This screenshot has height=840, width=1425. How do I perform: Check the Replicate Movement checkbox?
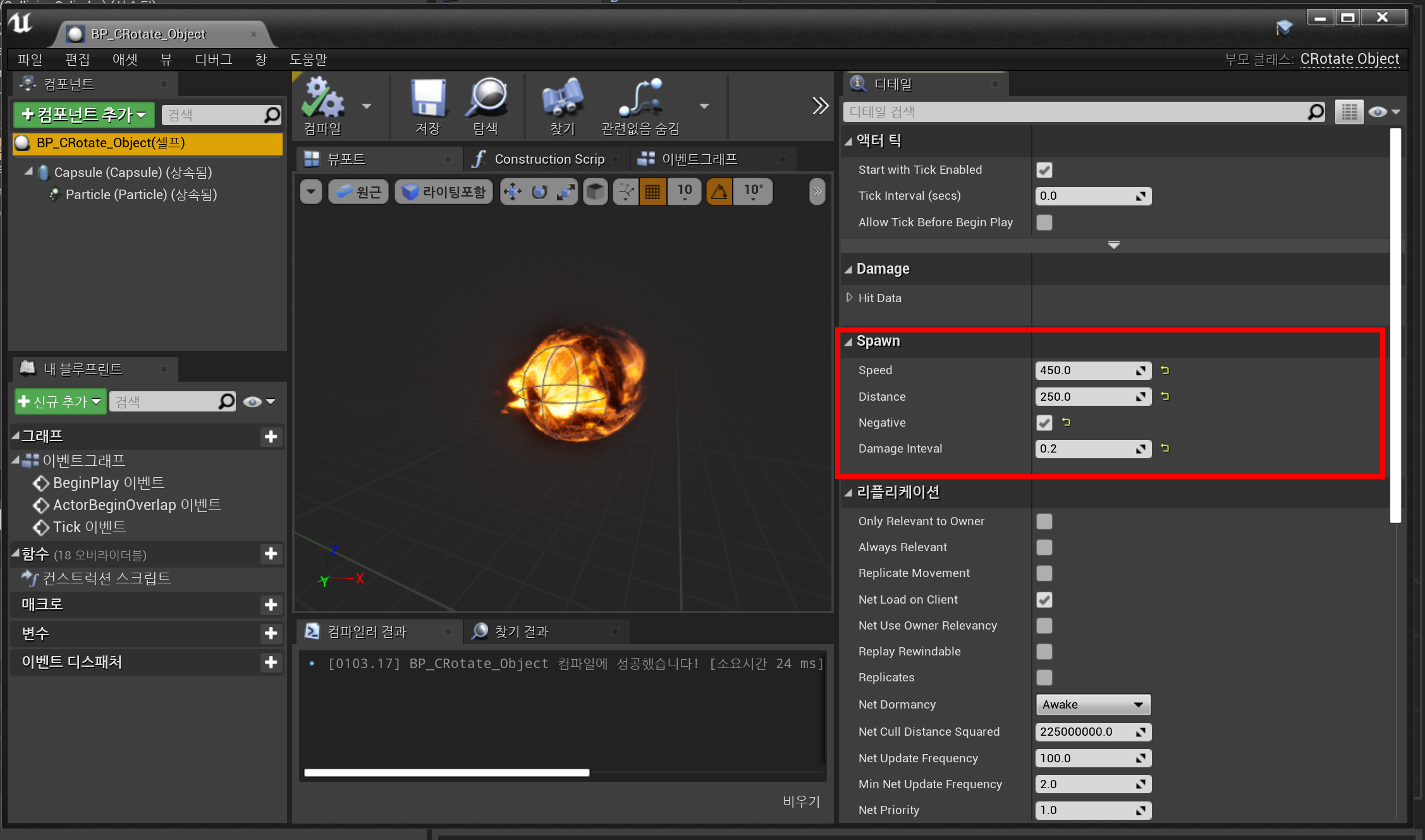(x=1044, y=573)
